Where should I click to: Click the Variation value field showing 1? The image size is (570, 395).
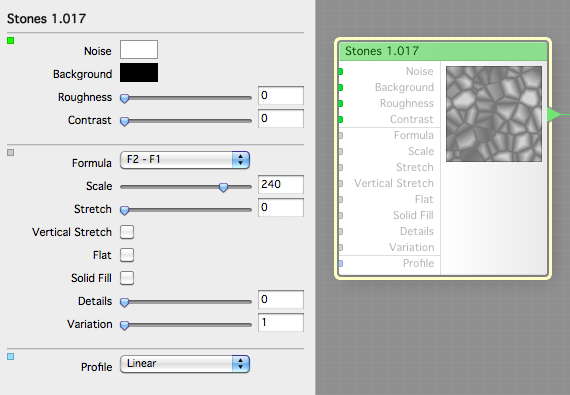281,323
